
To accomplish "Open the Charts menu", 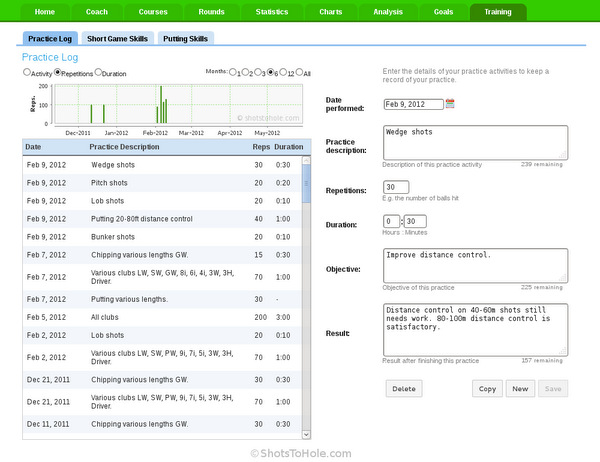I will (x=331, y=12).
